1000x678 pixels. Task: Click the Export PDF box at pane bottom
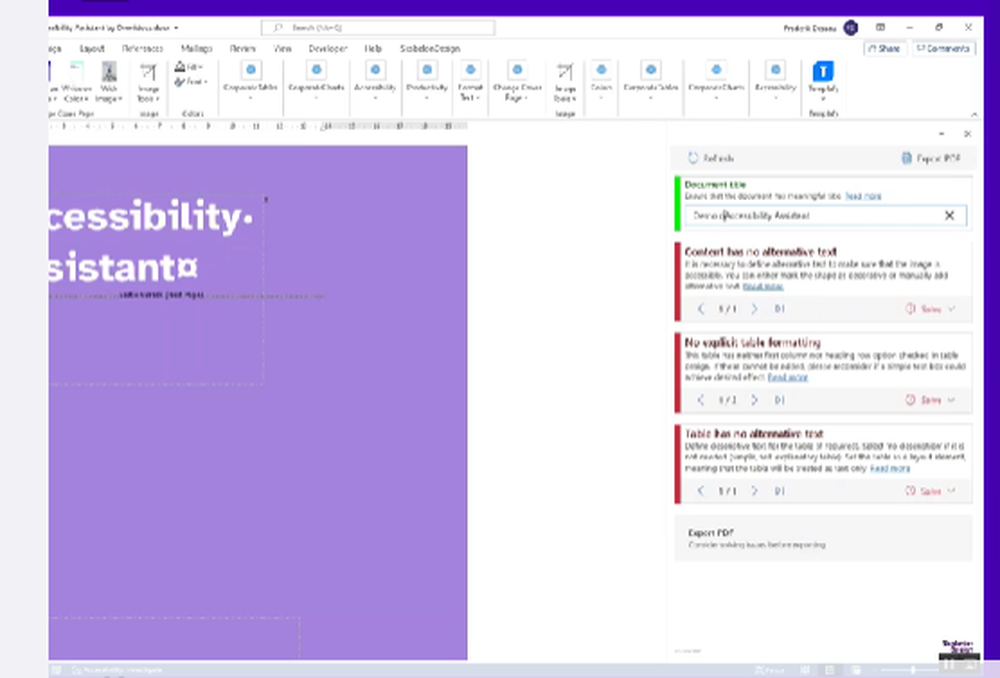tap(823, 538)
